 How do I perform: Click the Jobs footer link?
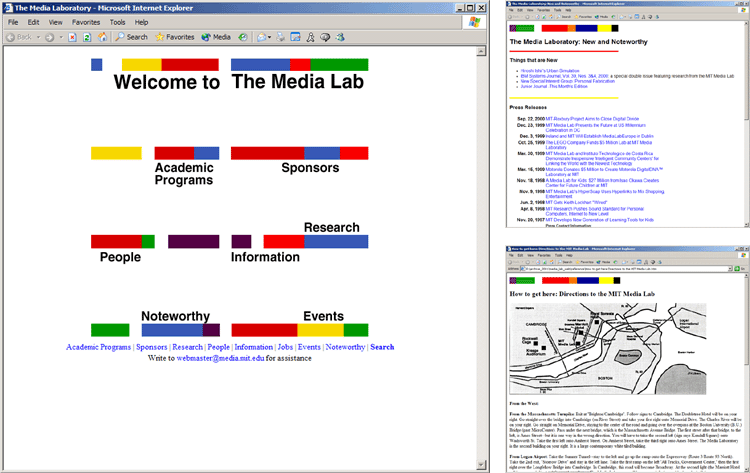[285, 347]
